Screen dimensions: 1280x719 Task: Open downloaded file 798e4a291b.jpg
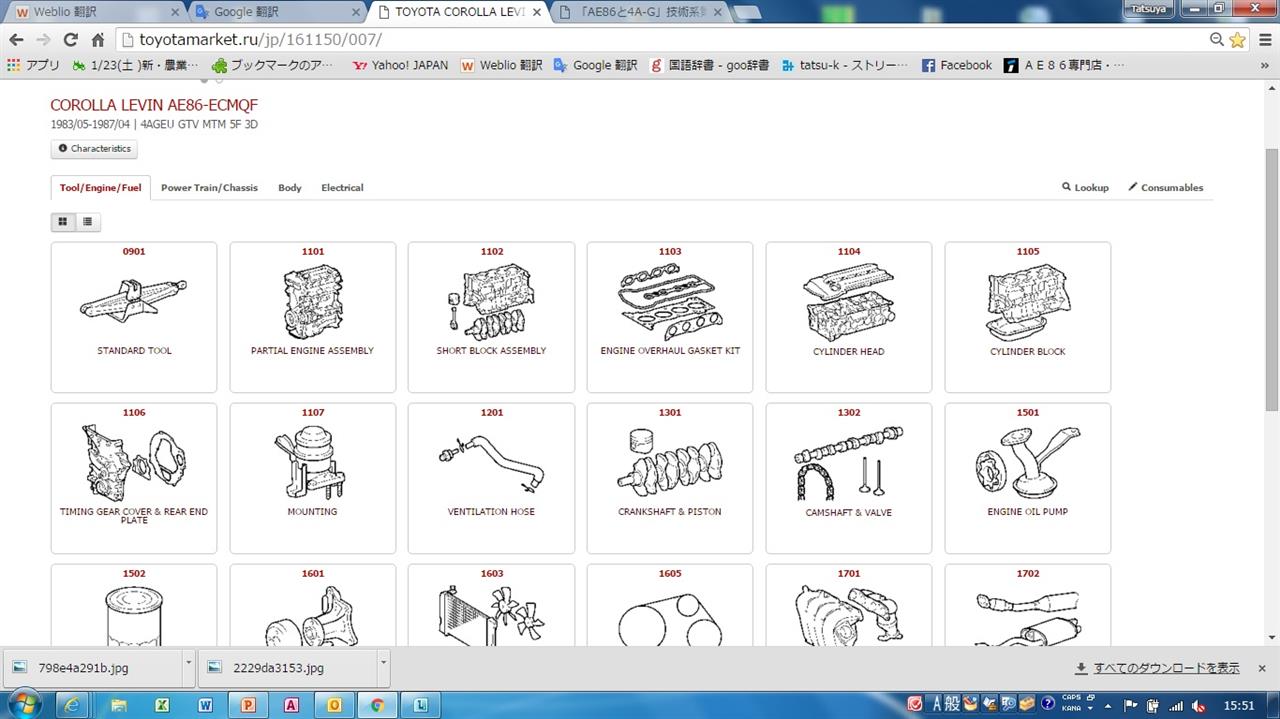tap(93, 668)
